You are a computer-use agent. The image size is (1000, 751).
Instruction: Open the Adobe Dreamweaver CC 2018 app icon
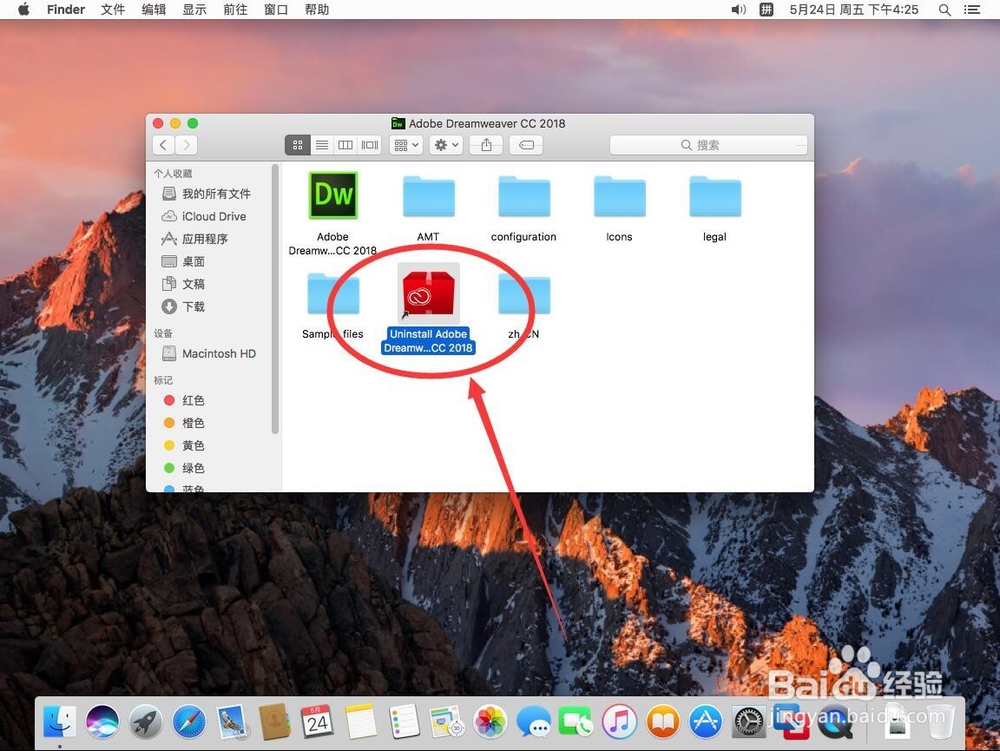pyautogui.click(x=333, y=196)
